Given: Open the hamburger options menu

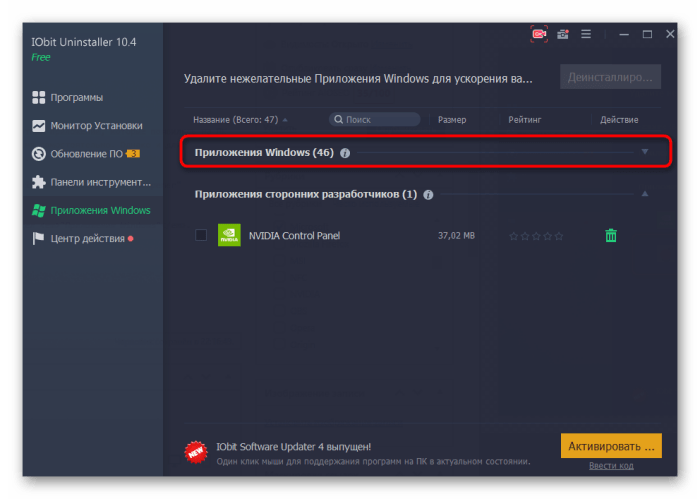Looking at the screenshot, I should pos(586,34).
